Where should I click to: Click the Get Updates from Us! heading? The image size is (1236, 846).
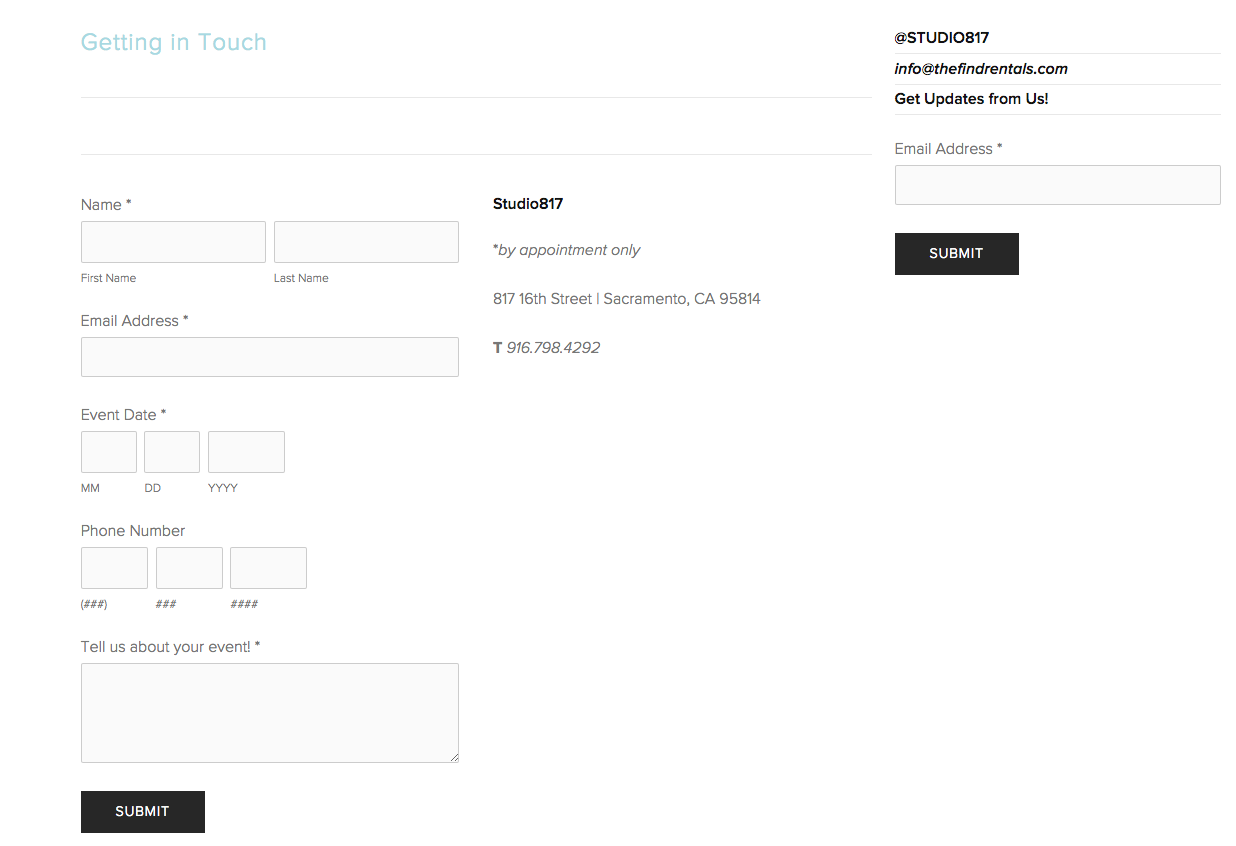tap(971, 99)
